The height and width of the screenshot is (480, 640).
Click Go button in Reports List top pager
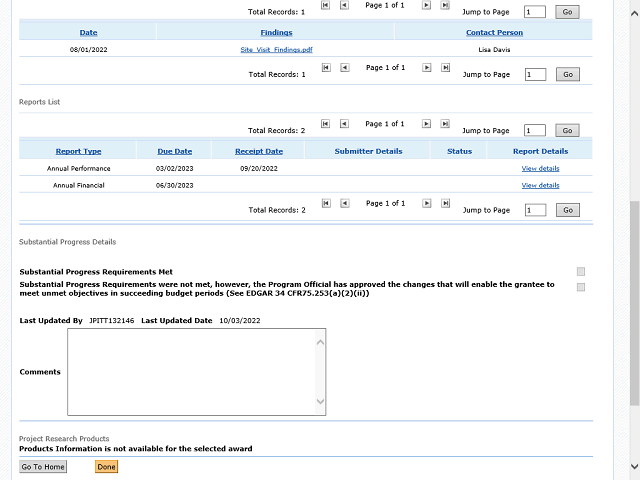point(567,131)
